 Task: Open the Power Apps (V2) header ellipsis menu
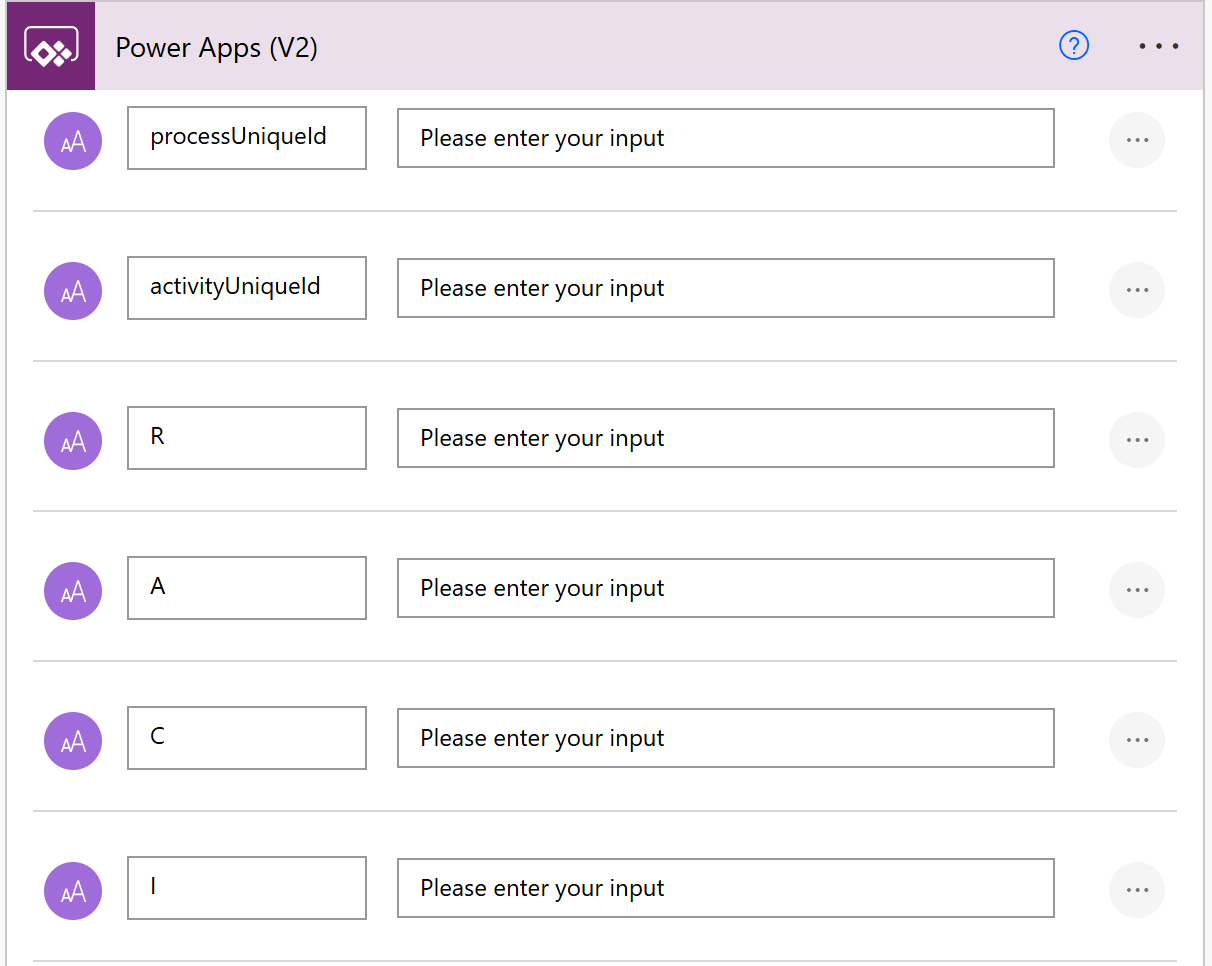(1158, 46)
